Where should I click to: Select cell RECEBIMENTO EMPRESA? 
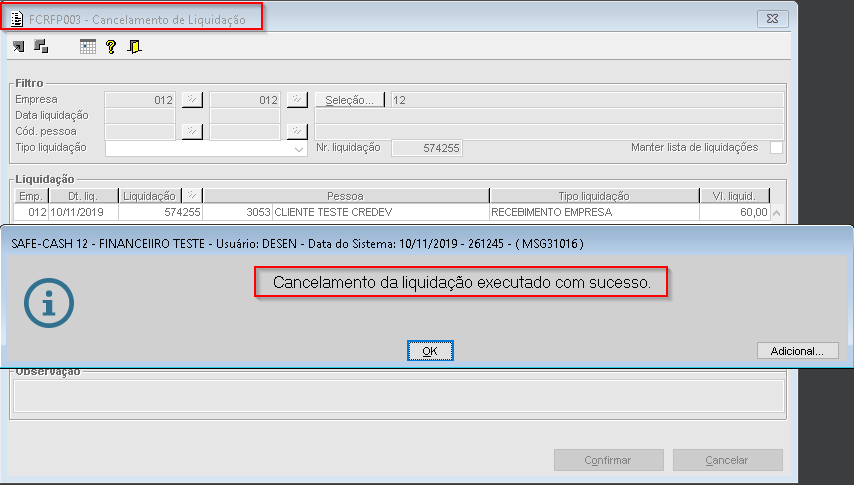[594, 212]
